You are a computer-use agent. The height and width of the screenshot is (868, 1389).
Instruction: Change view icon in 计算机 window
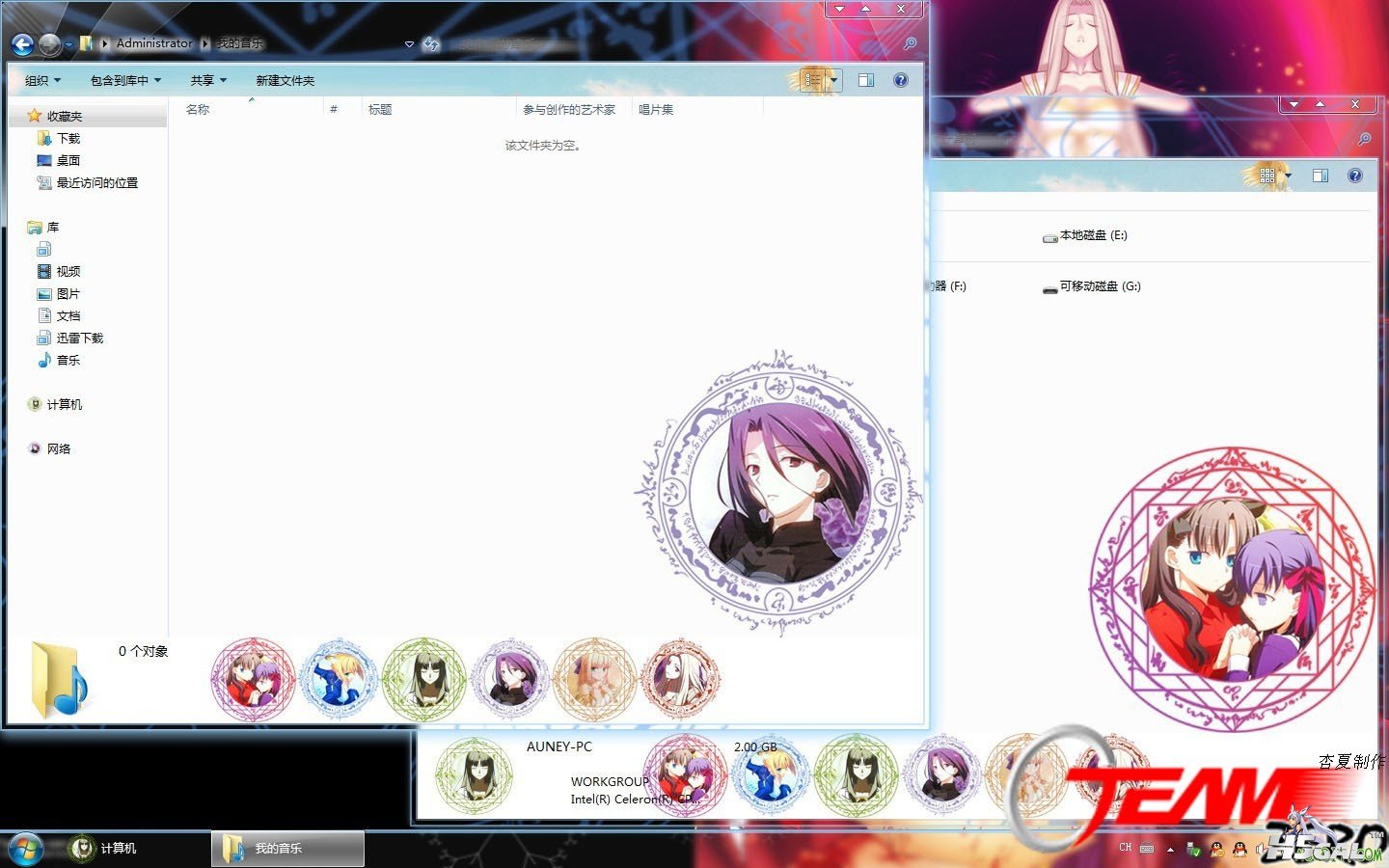click(x=1267, y=176)
